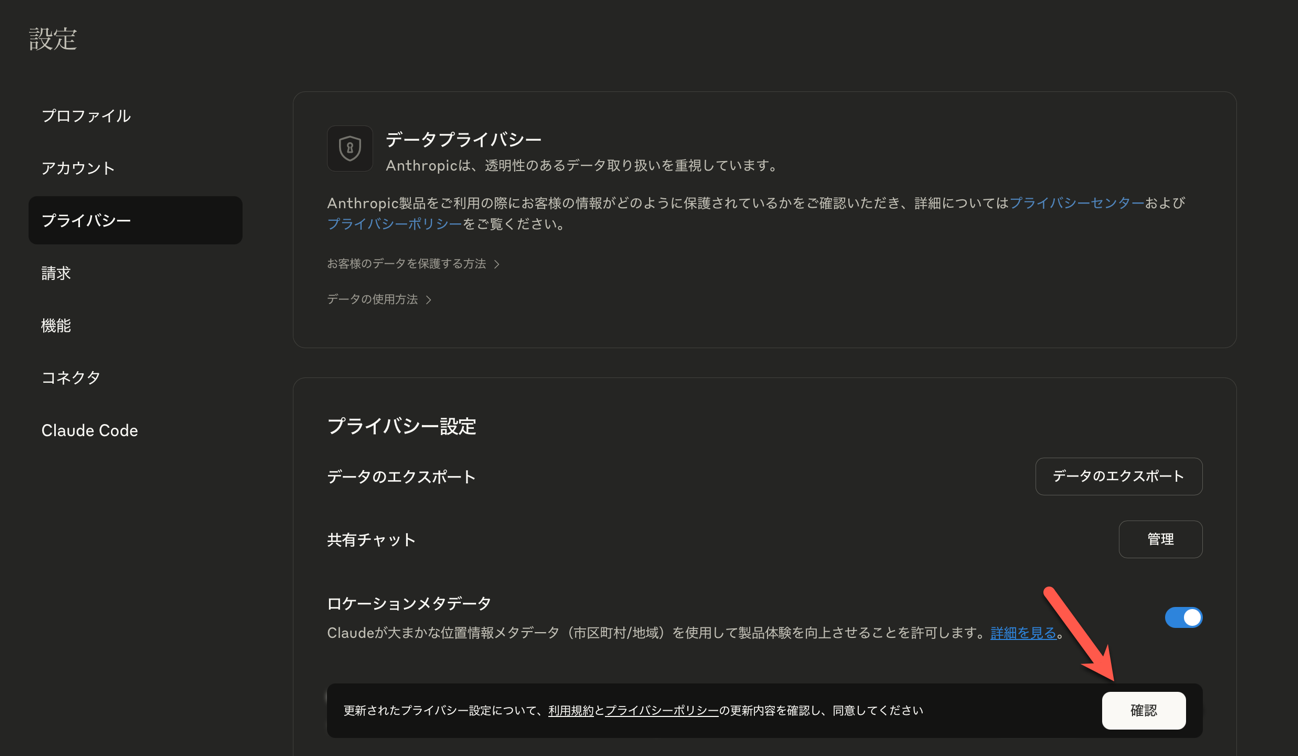
Task: Open the 請求 settings page
Action: (56, 273)
